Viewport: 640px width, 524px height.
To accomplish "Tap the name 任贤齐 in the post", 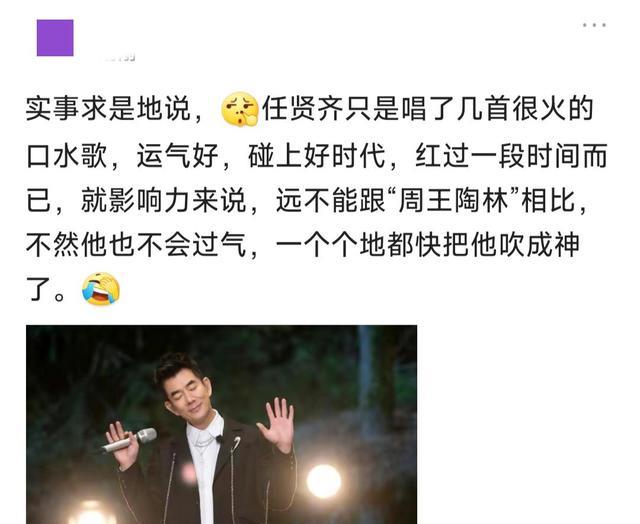I will click(x=303, y=109).
